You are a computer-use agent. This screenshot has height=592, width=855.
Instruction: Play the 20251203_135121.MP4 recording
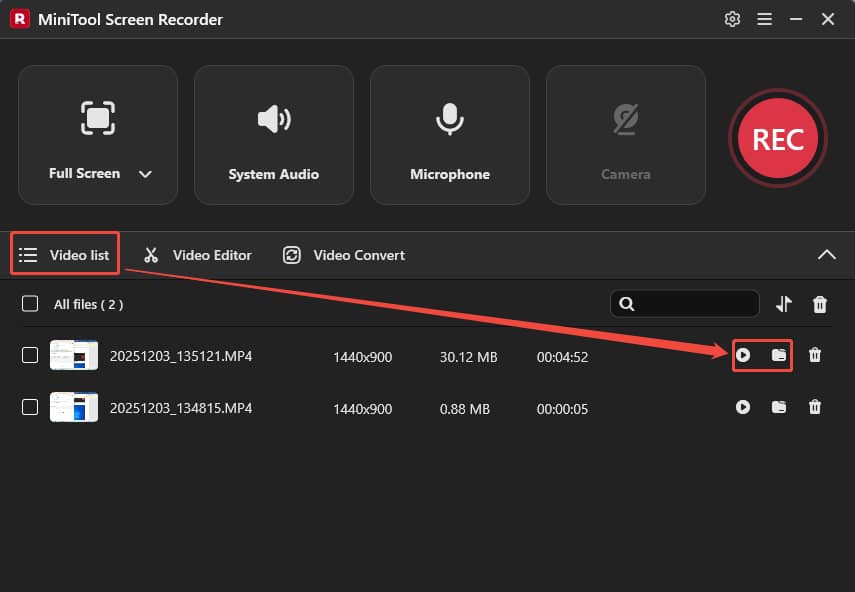pos(743,355)
